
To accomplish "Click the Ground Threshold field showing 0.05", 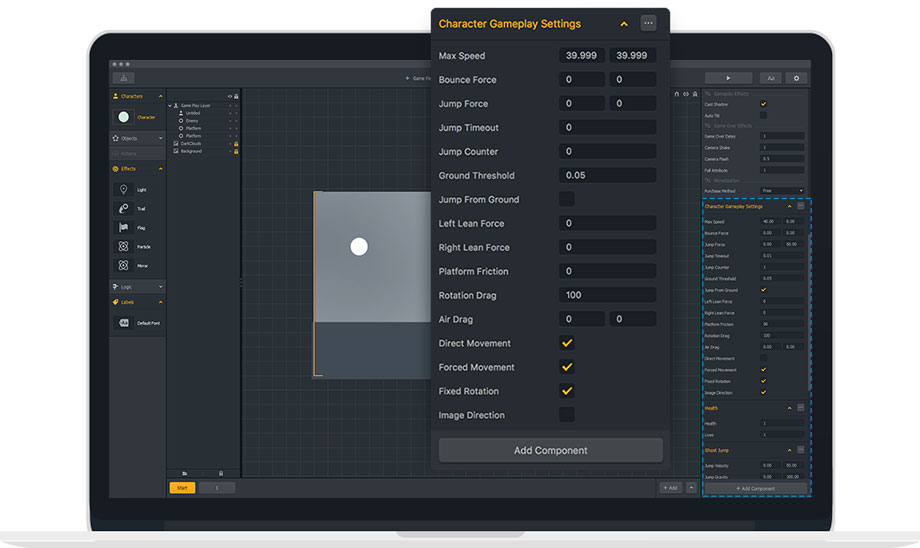I will [x=607, y=175].
